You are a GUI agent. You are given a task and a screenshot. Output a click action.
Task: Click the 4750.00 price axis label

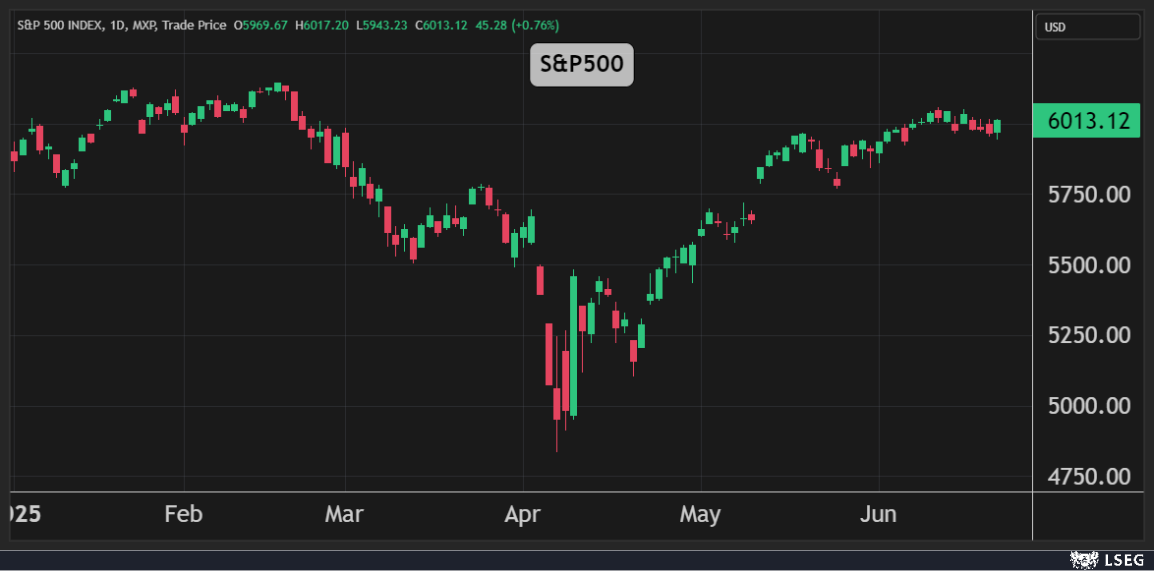tap(1088, 476)
